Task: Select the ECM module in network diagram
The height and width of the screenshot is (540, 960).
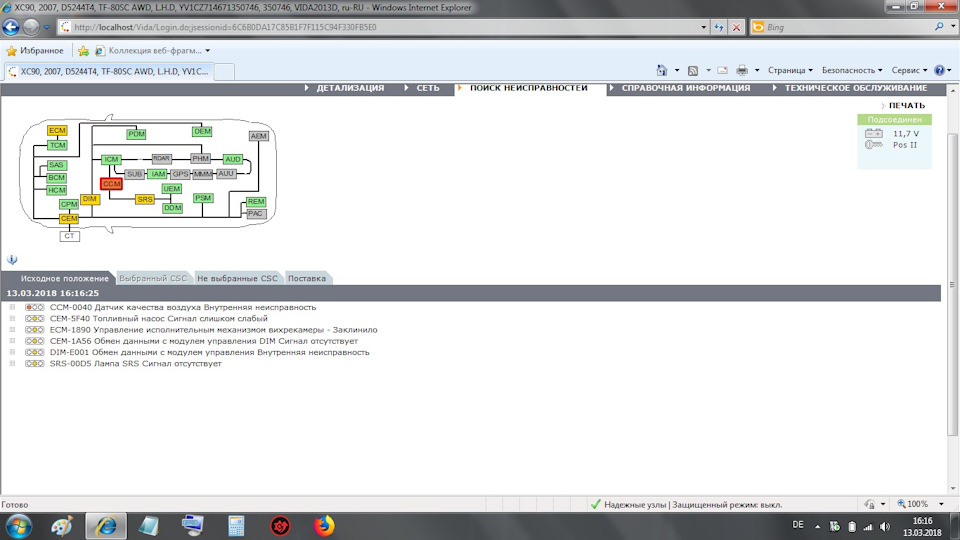Action: (57, 130)
